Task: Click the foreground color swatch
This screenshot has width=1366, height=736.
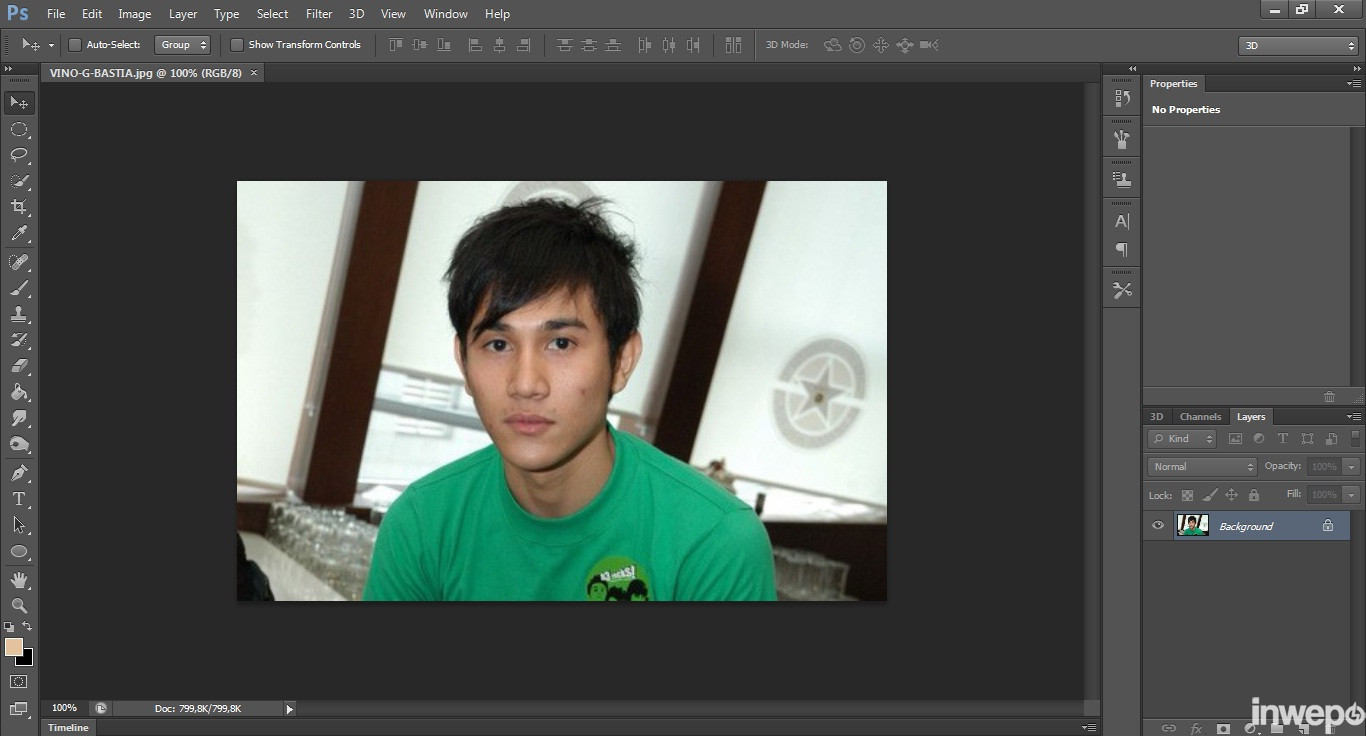Action: coord(14,647)
